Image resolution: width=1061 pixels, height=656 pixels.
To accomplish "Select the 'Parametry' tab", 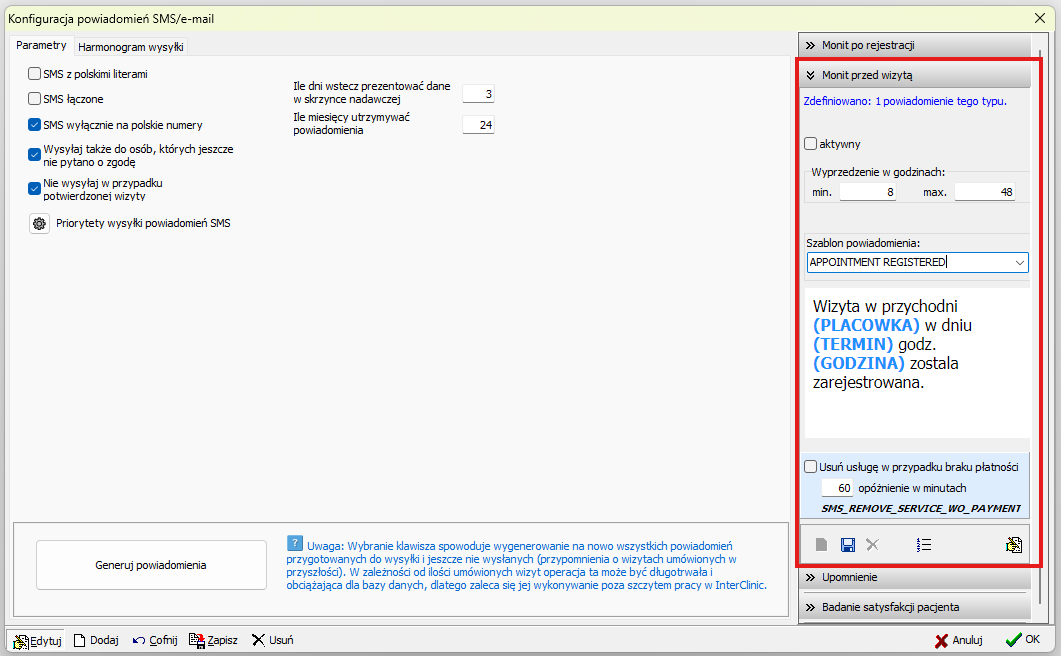I will [41, 45].
